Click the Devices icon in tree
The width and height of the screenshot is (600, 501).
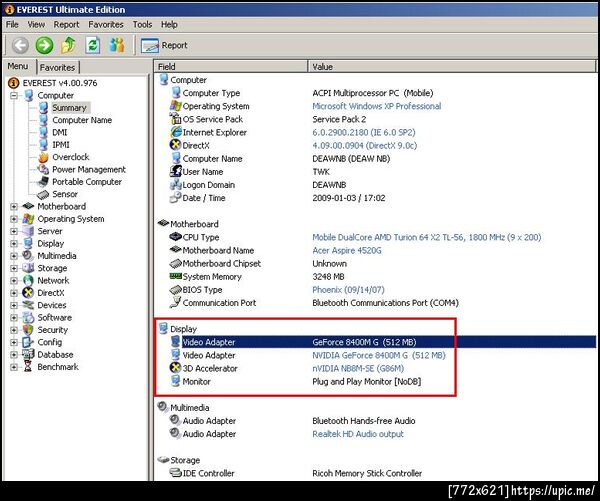28,305
